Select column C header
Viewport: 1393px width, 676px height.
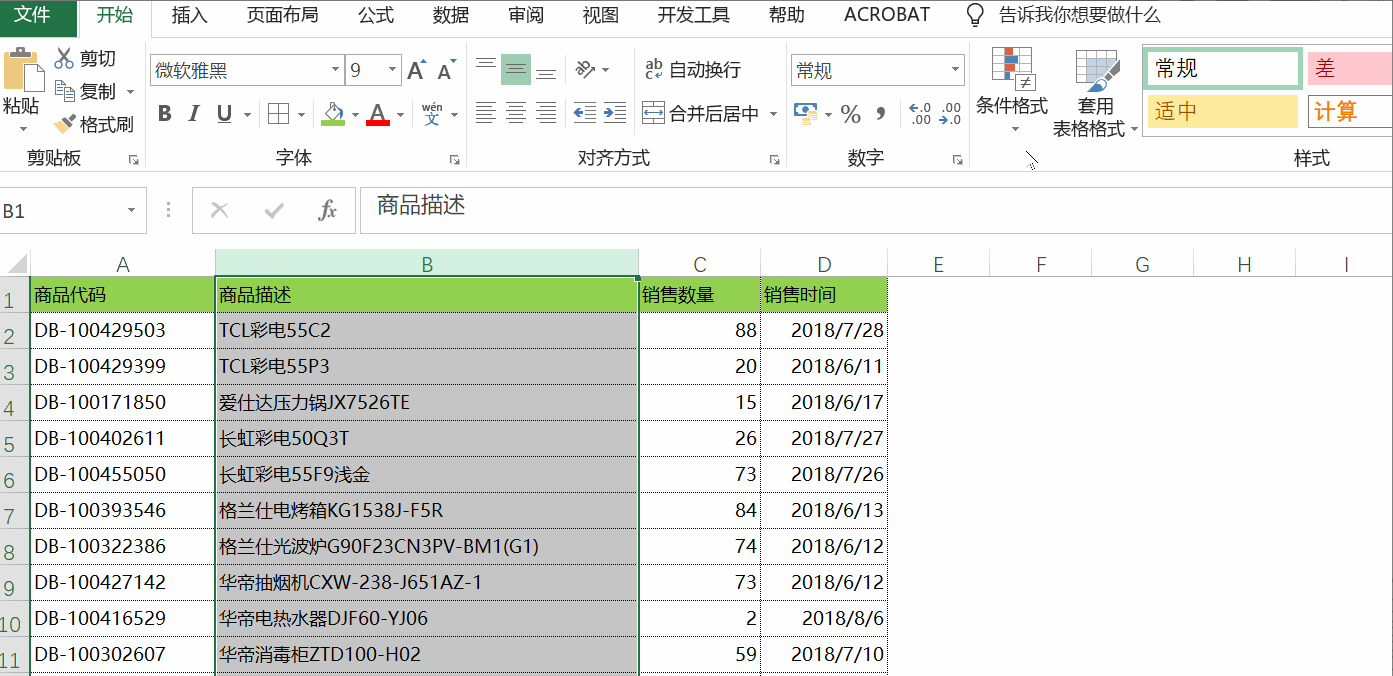click(x=700, y=264)
